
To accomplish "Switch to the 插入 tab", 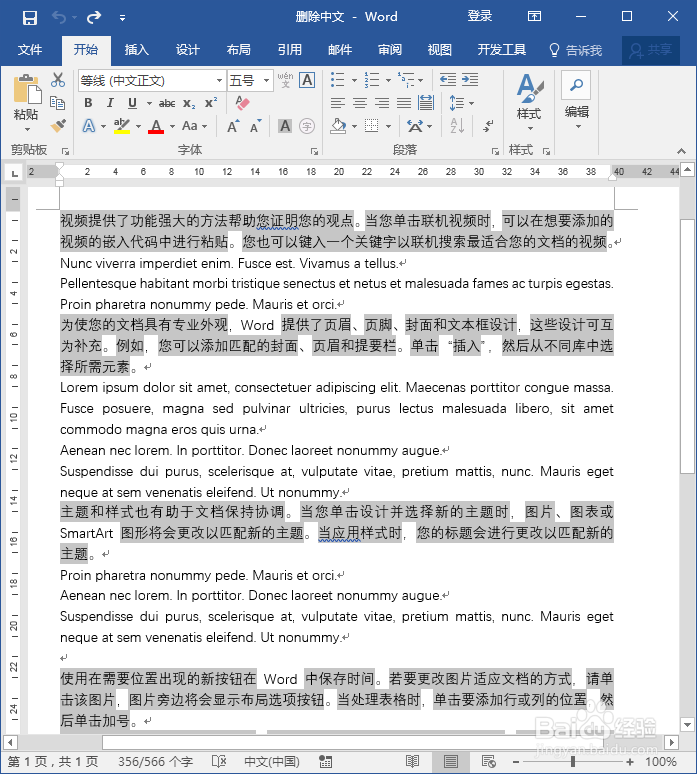I will [137, 50].
